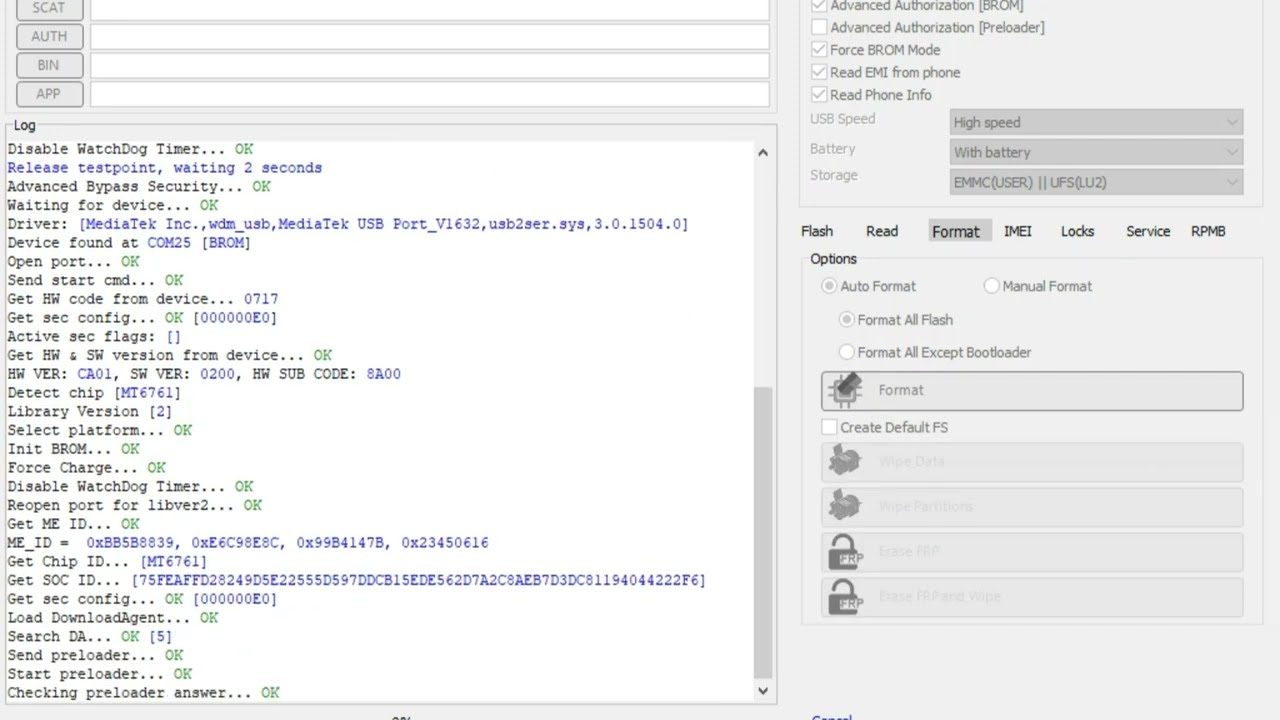
Task: Open the USB Speed dropdown
Action: pos(1096,122)
